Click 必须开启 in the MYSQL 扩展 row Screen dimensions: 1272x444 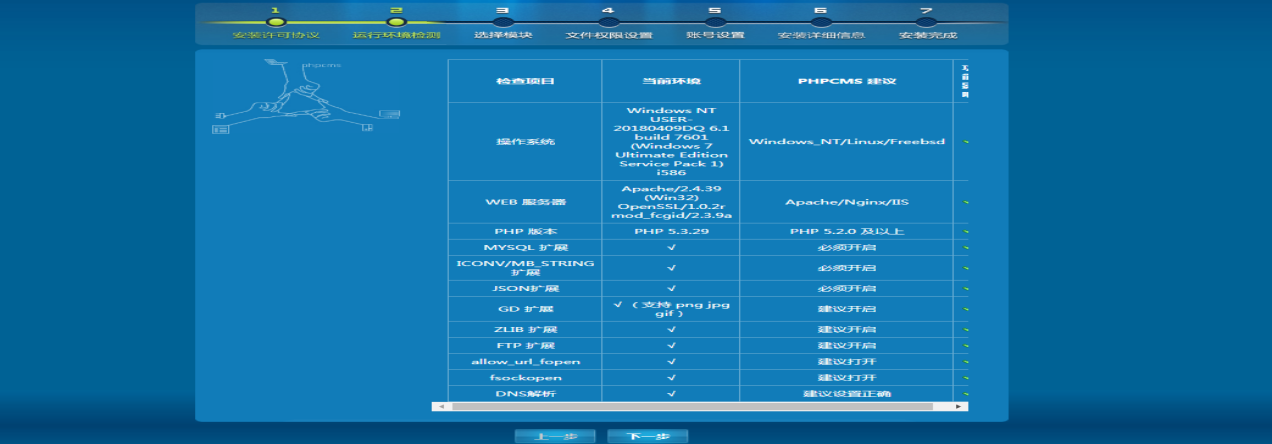(x=846, y=246)
